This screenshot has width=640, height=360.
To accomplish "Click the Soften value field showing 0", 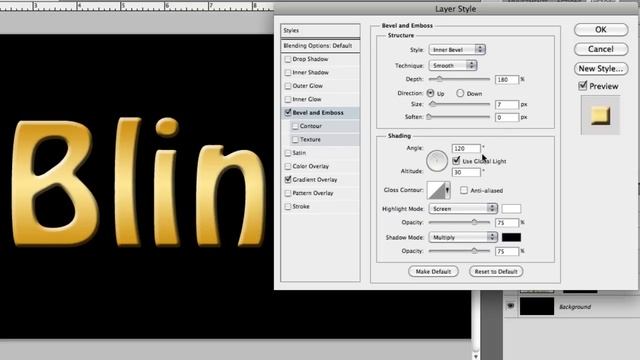I will pos(507,118).
